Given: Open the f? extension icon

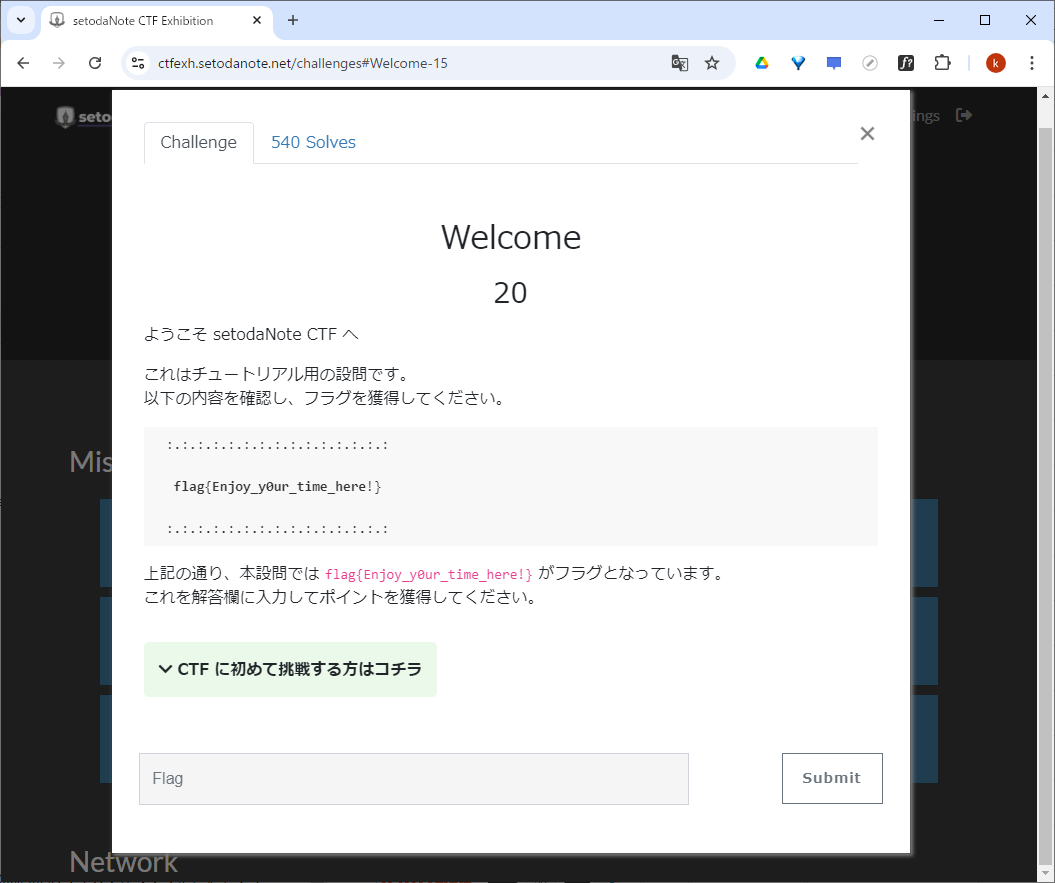Looking at the screenshot, I should [x=906, y=63].
